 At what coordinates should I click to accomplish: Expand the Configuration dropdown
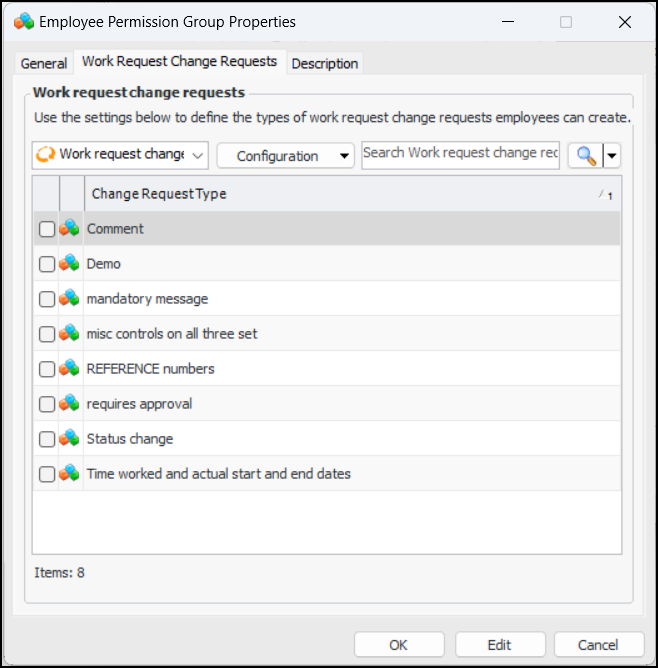coord(285,156)
